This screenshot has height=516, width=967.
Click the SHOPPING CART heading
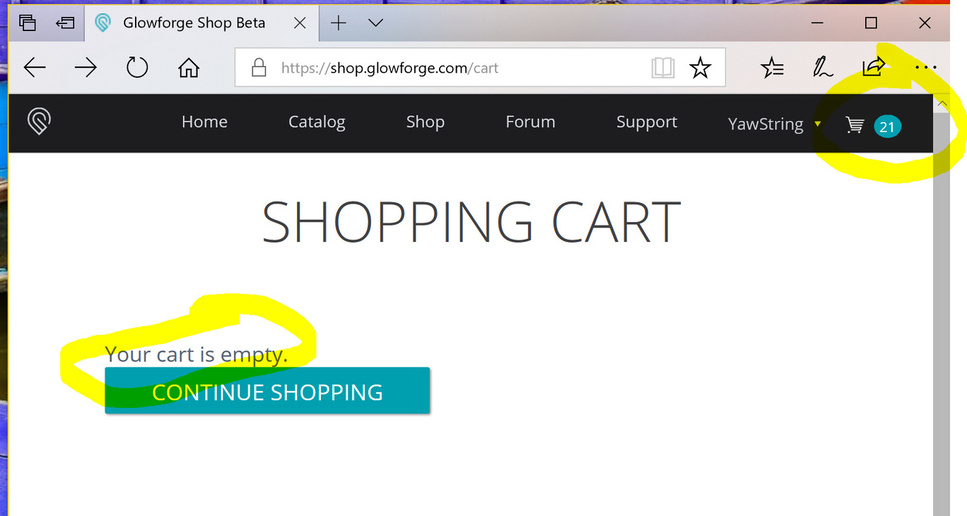click(471, 223)
